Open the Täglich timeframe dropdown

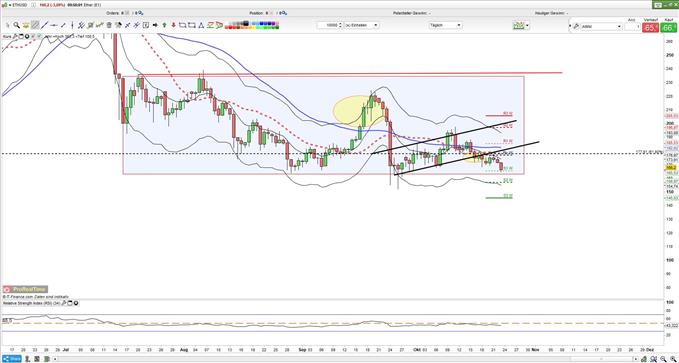[445, 25]
